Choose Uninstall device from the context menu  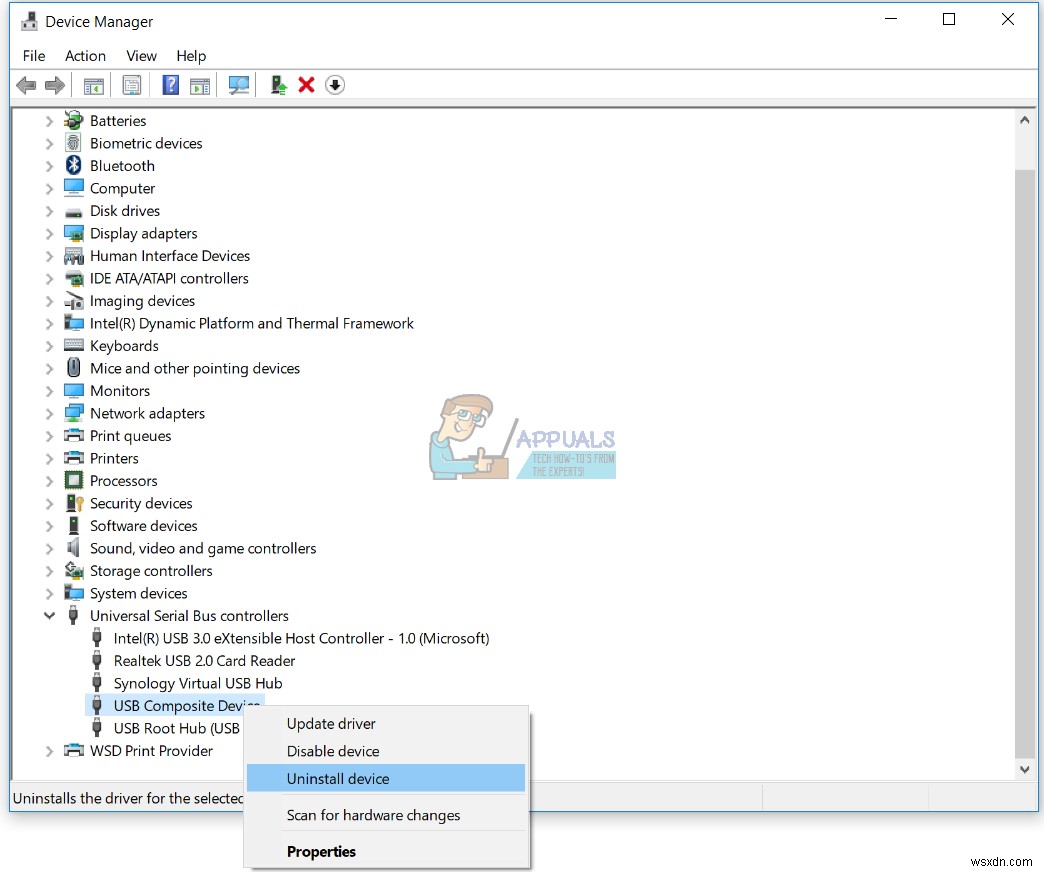[338, 778]
